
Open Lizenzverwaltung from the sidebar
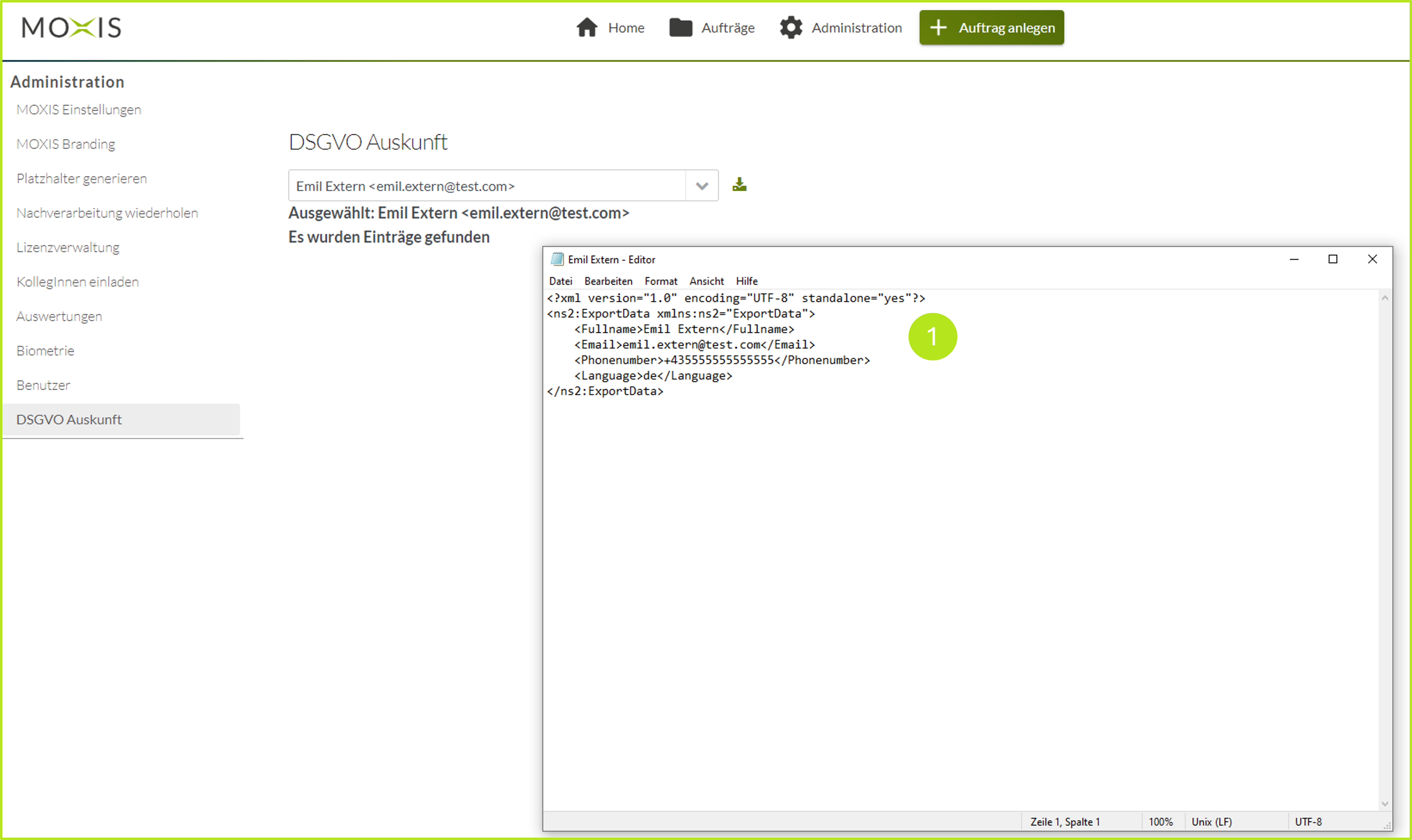(x=68, y=247)
